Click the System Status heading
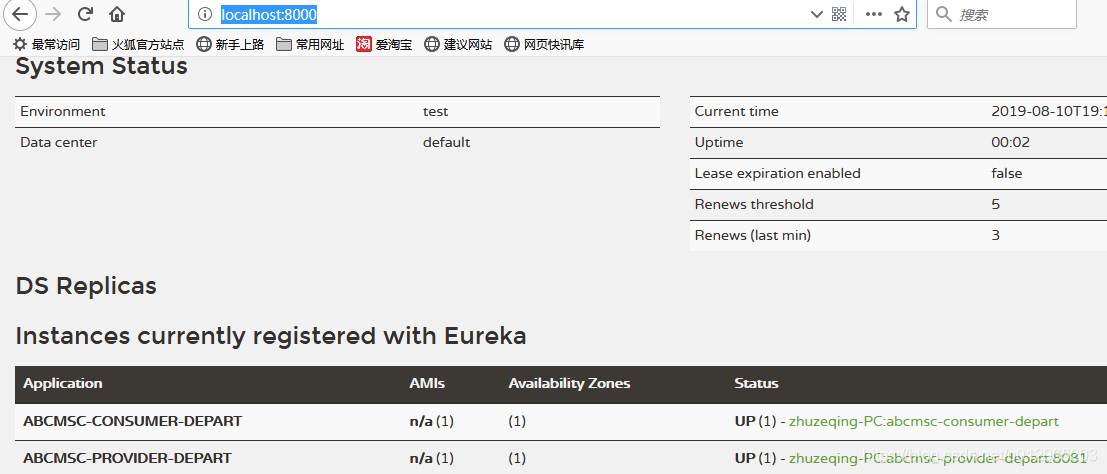The height and width of the screenshot is (474, 1107). pos(102,66)
